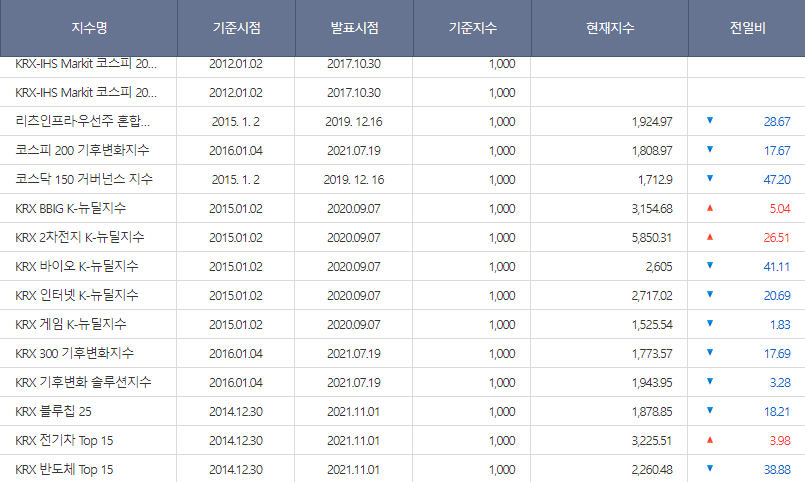
Task: Click the 발표시점 column header
Action: tap(354, 28)
